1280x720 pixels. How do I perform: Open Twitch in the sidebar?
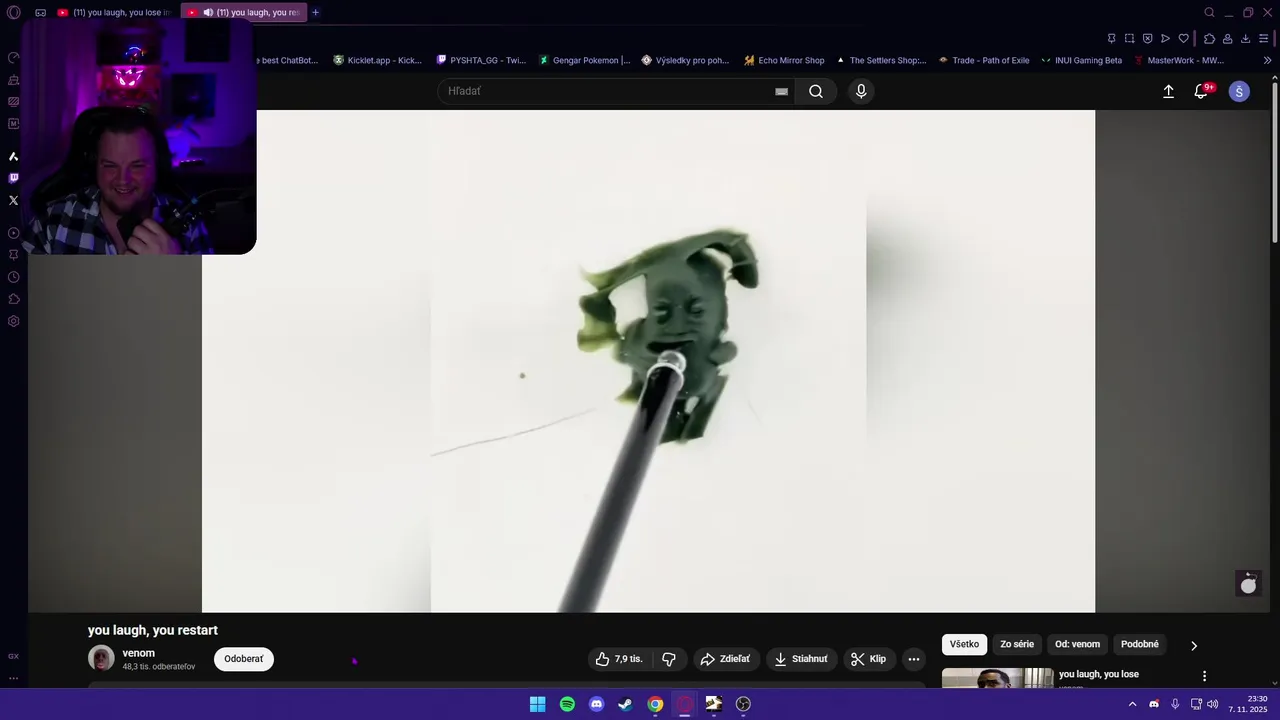click(x=14, y=178)
